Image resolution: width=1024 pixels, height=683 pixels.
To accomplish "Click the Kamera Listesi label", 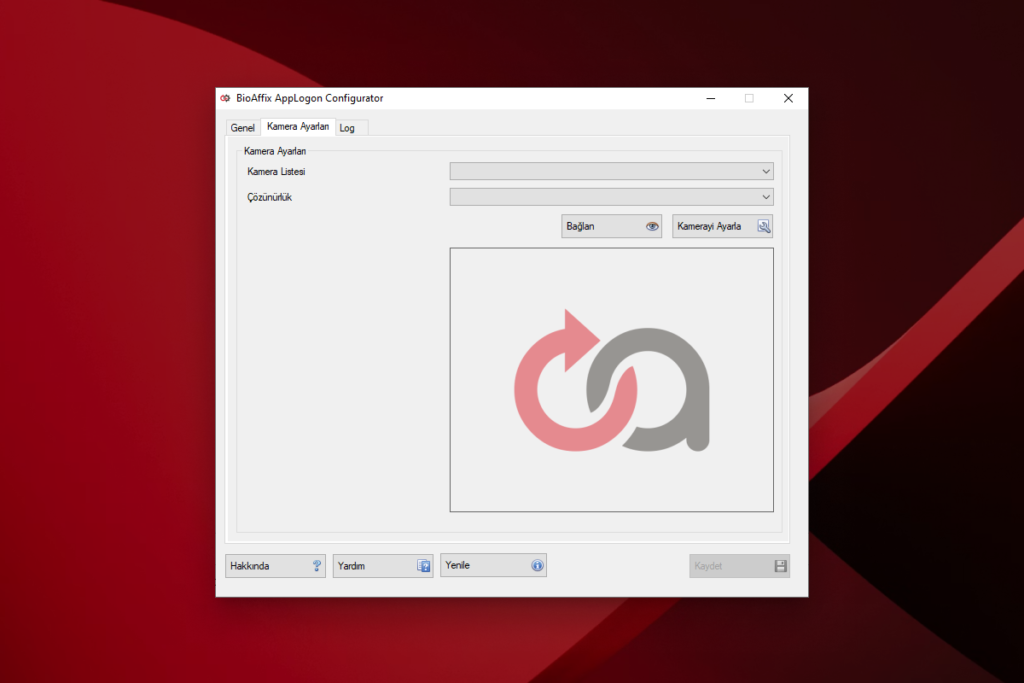I will (276, 172).
